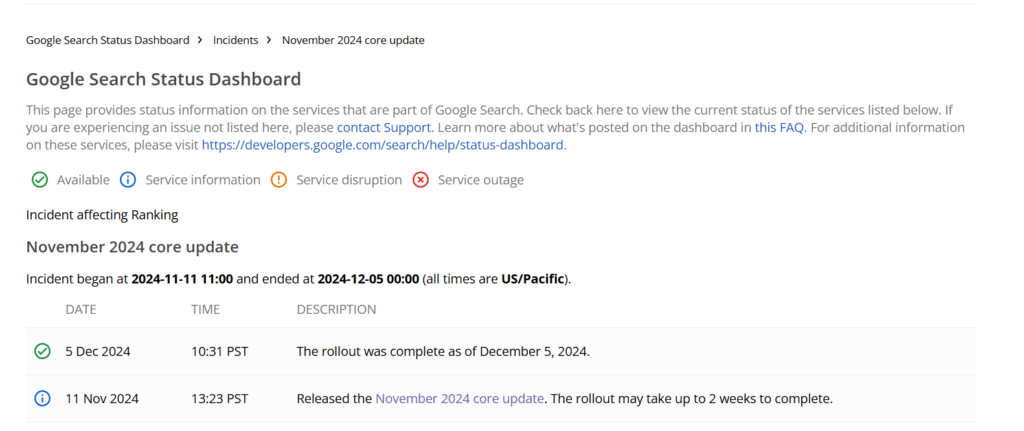Click blue info icon beside 11 Nov 2024
Screen dimensions: 1024x431
click(x=42, y=398)
